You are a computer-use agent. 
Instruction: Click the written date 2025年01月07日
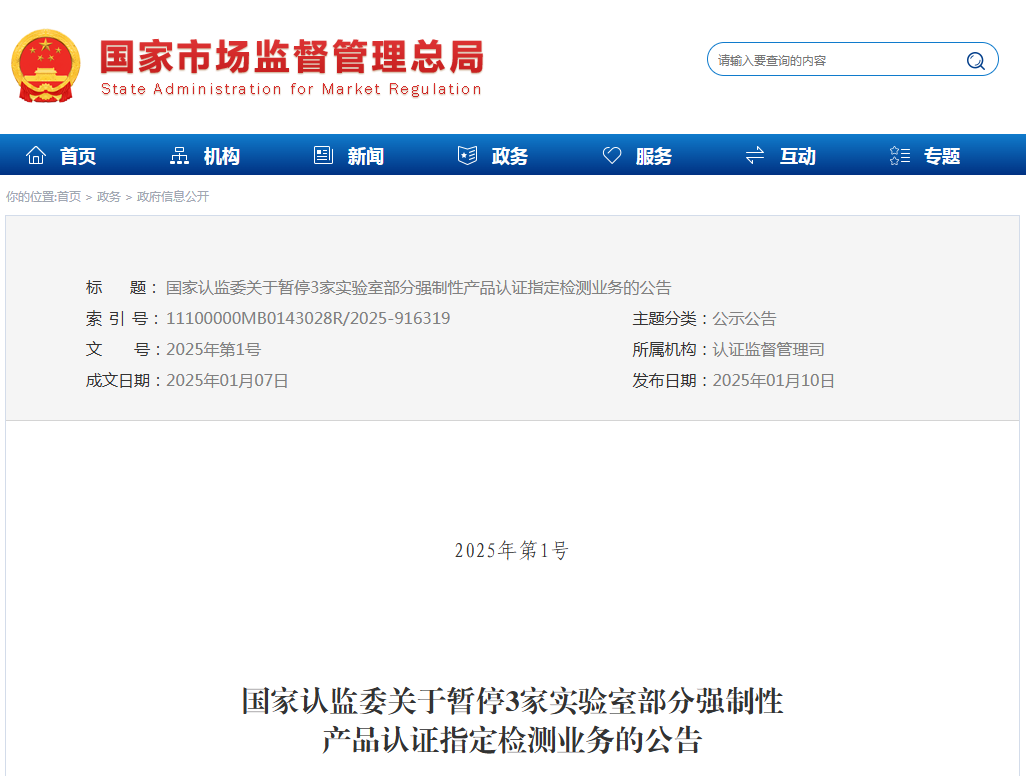227,380
